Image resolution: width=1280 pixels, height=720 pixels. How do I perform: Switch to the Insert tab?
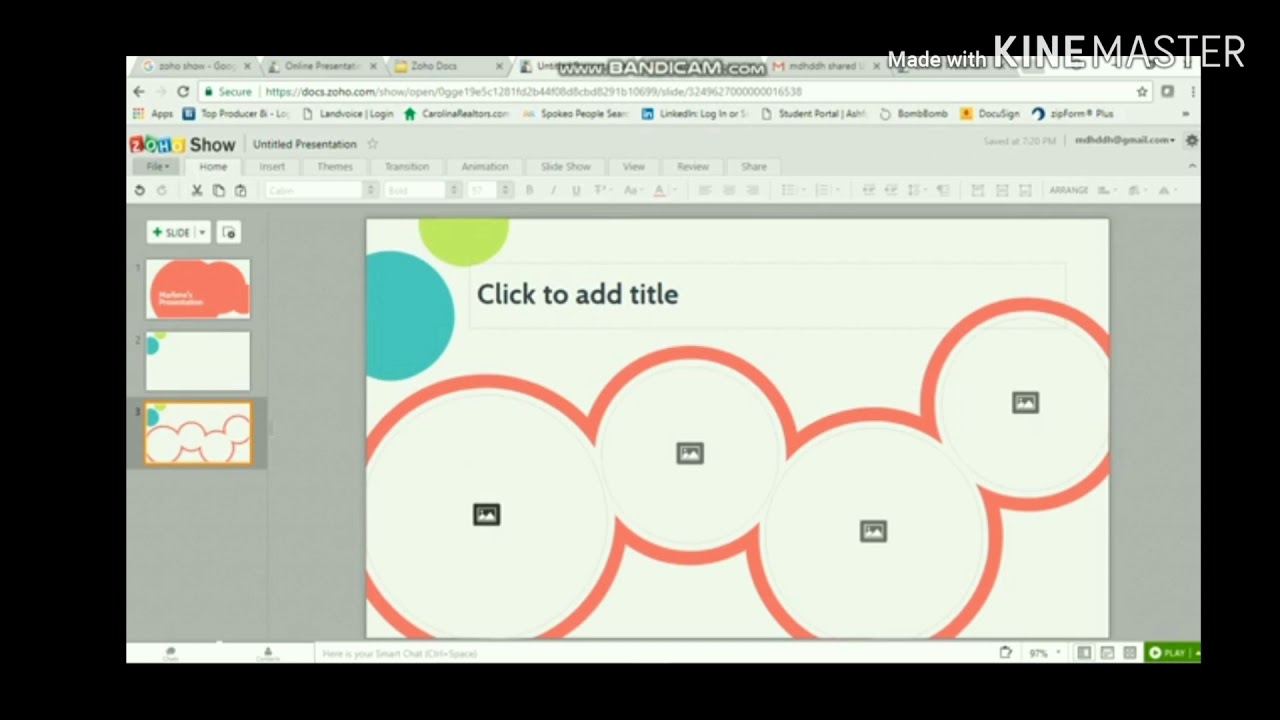(272, 167)
